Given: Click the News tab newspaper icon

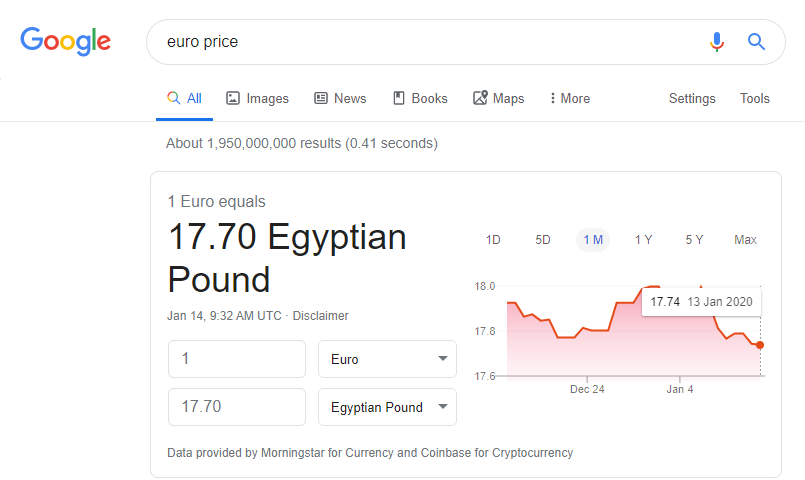Looking at the screenshot, I should click(321, 98).
